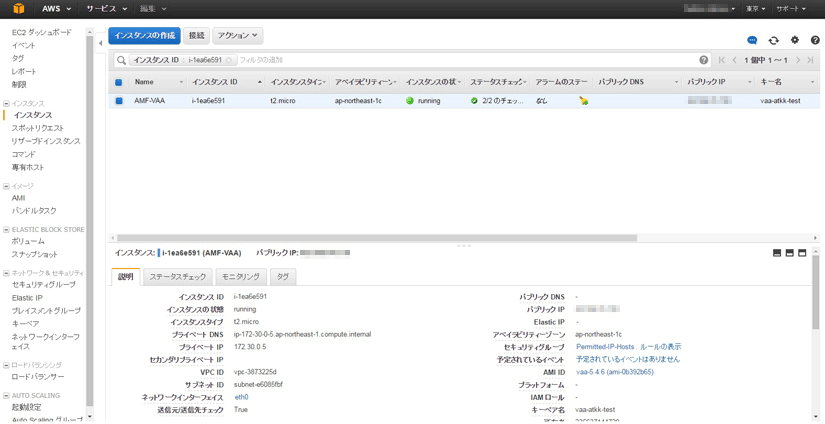This screenshot has height=424, width=825.
Task: Click the alarm status icon in AMF-VAA row
Action: pyautogui.click(x=583, y=101)
